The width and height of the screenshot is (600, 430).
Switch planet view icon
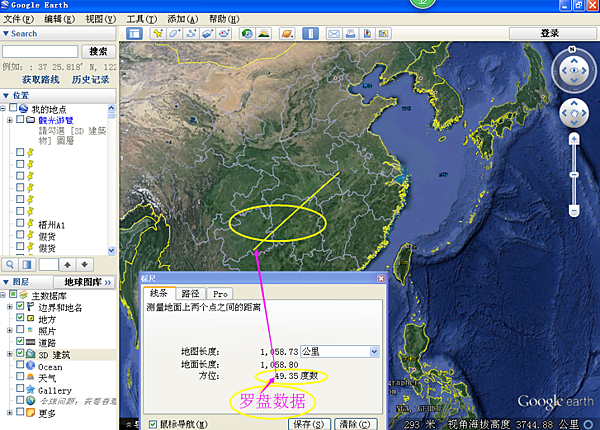pos(287,34)
